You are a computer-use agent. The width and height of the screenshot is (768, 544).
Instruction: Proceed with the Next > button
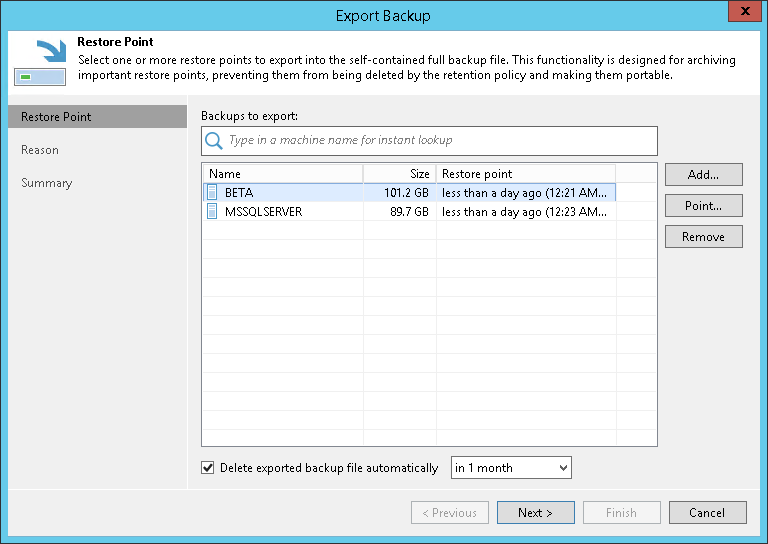click(535, 513)
